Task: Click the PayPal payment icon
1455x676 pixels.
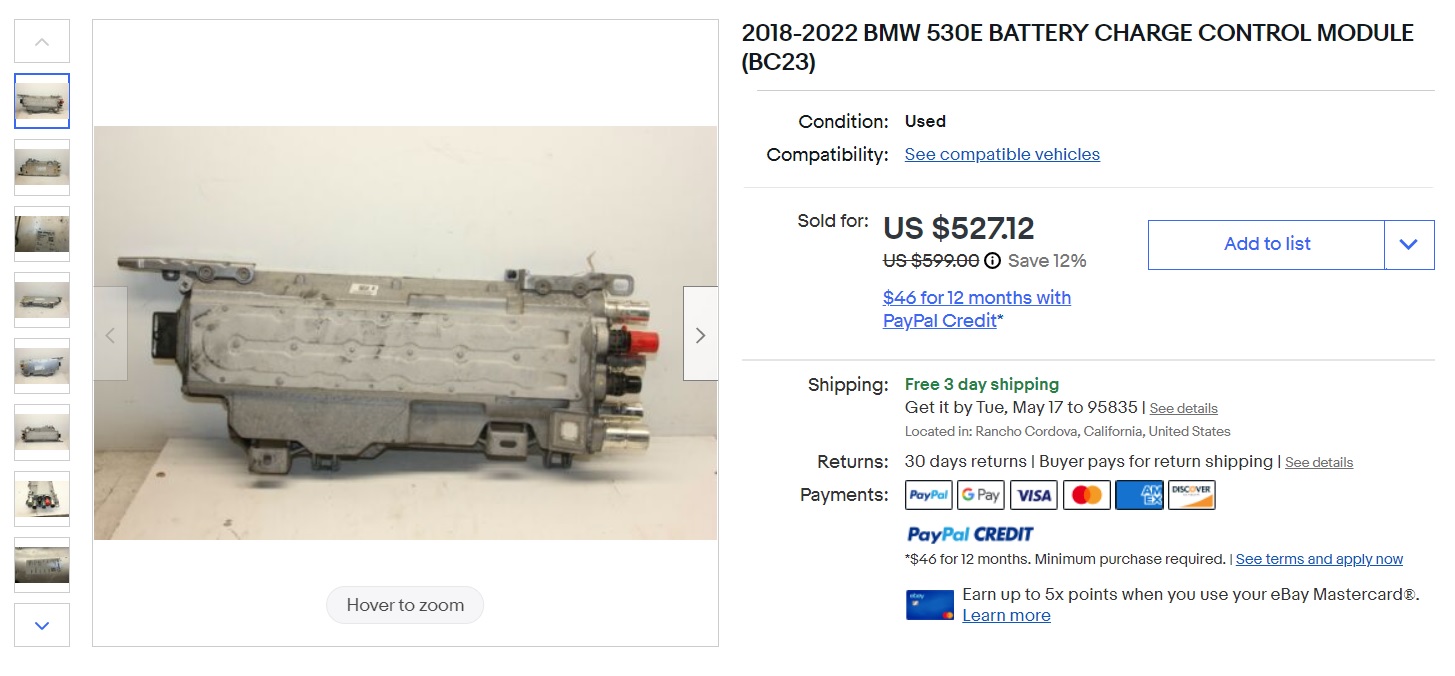Action: [928, 495]
